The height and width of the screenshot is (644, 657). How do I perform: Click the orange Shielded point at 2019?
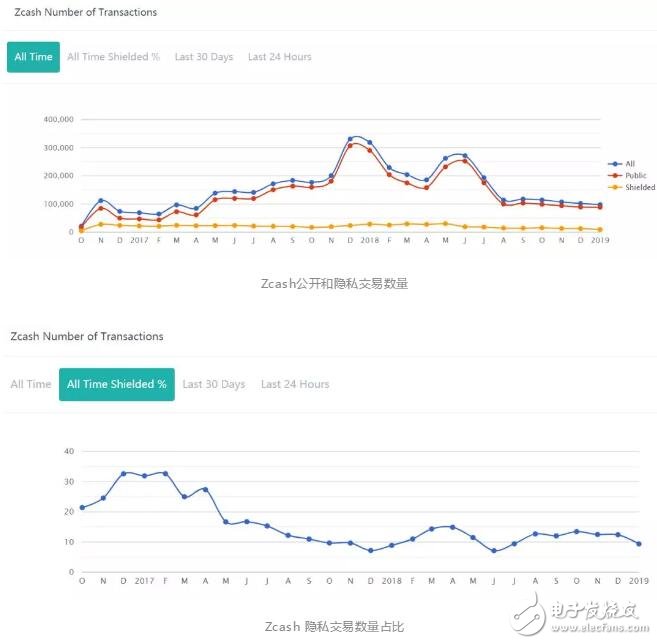tap(599, 229)
